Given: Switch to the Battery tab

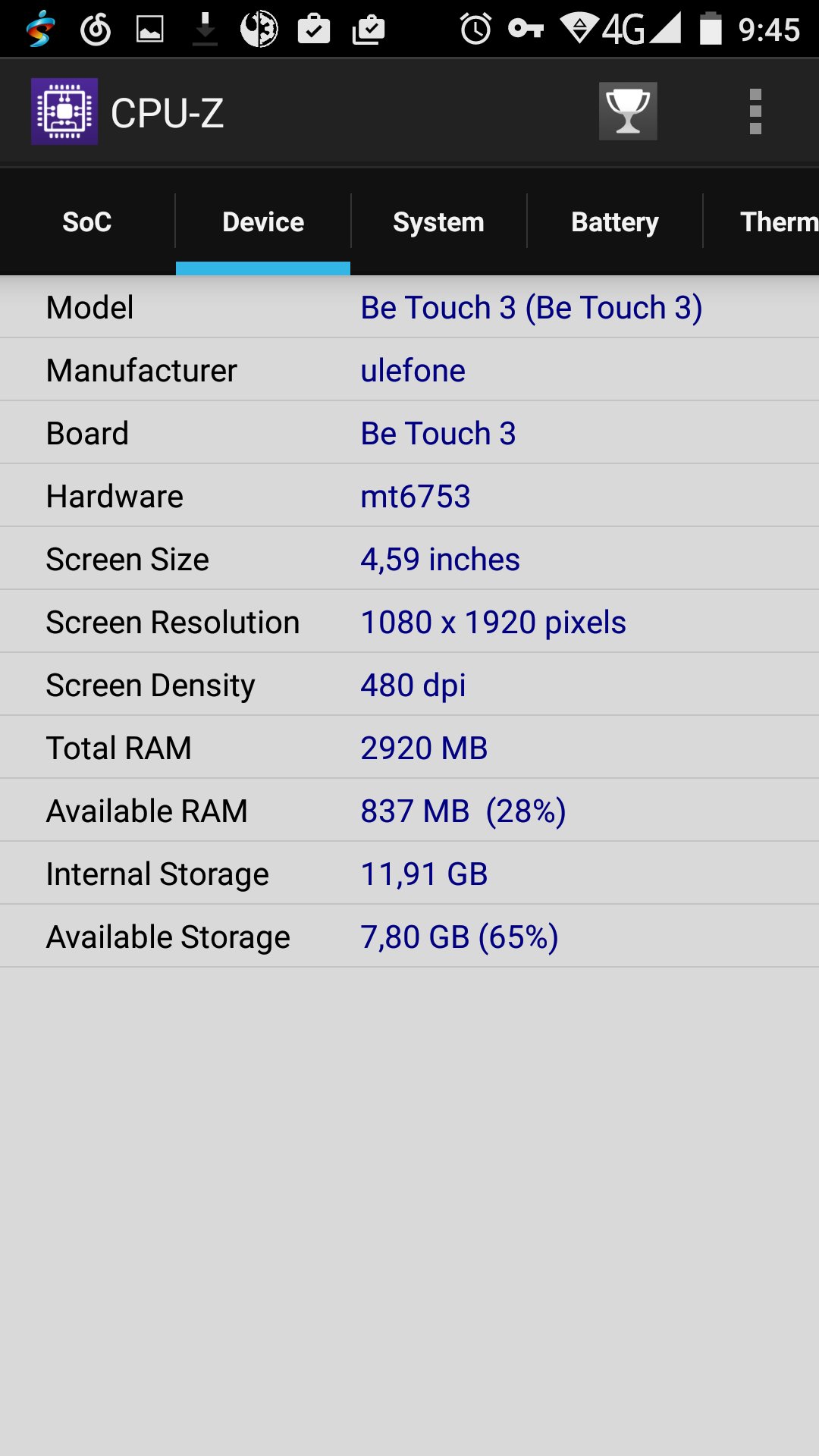Looking at the screenshot, I should pos(614,221).
